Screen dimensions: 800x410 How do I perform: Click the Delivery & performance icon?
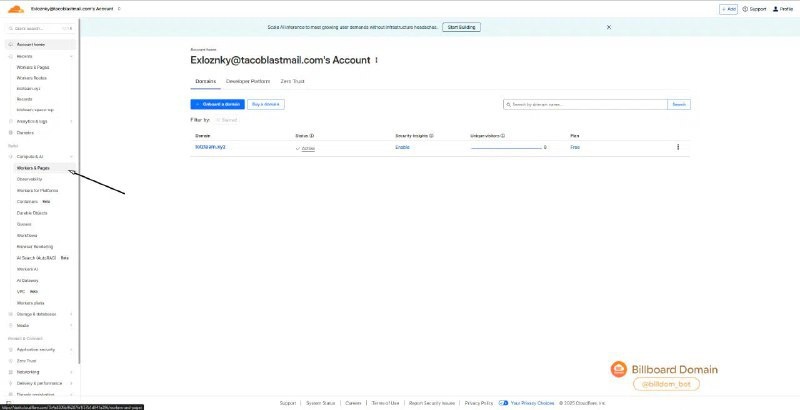point(11,383)
